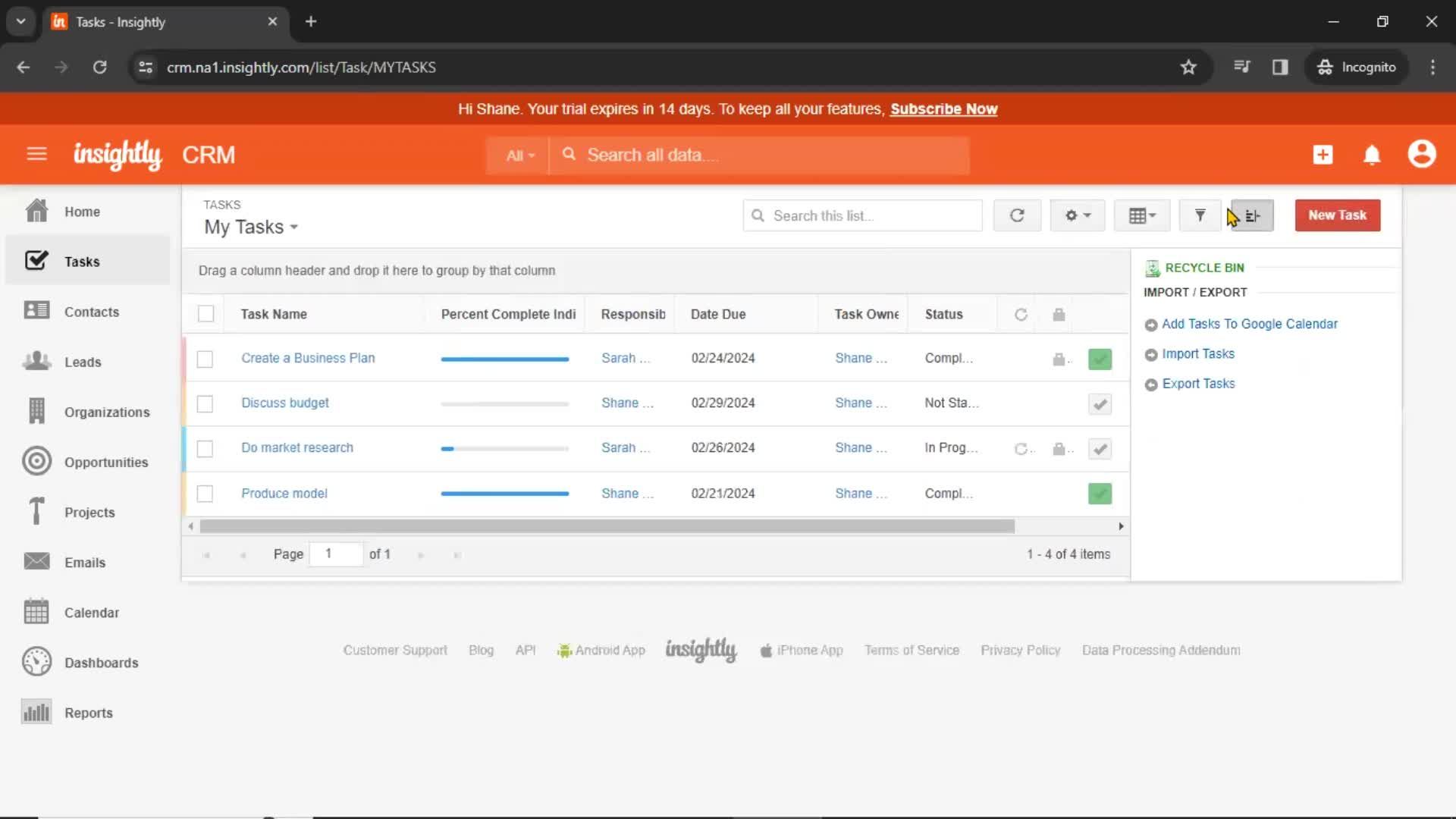Open the browser tab search chevron

tap(20, 21)
